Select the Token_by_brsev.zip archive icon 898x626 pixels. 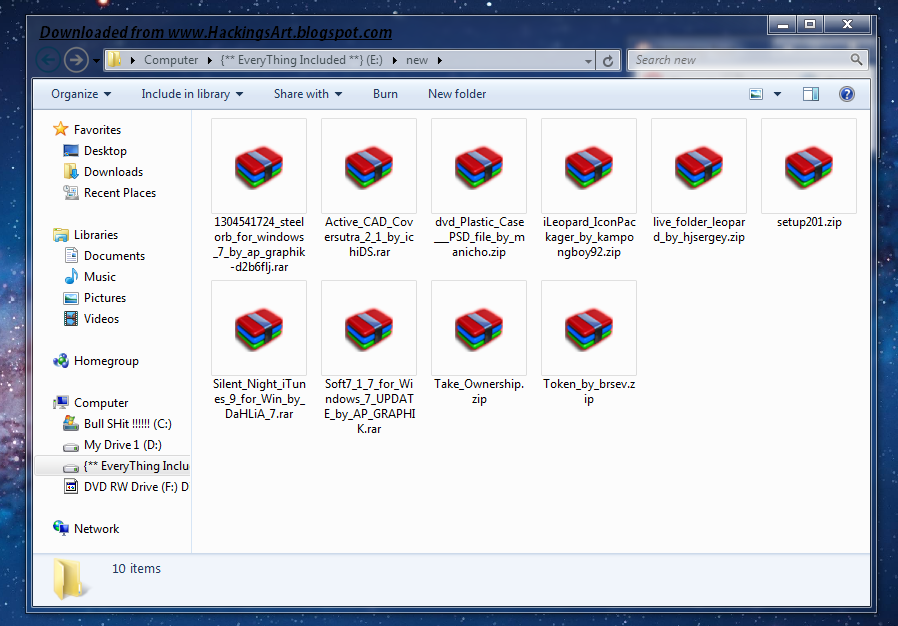[588, 327]
